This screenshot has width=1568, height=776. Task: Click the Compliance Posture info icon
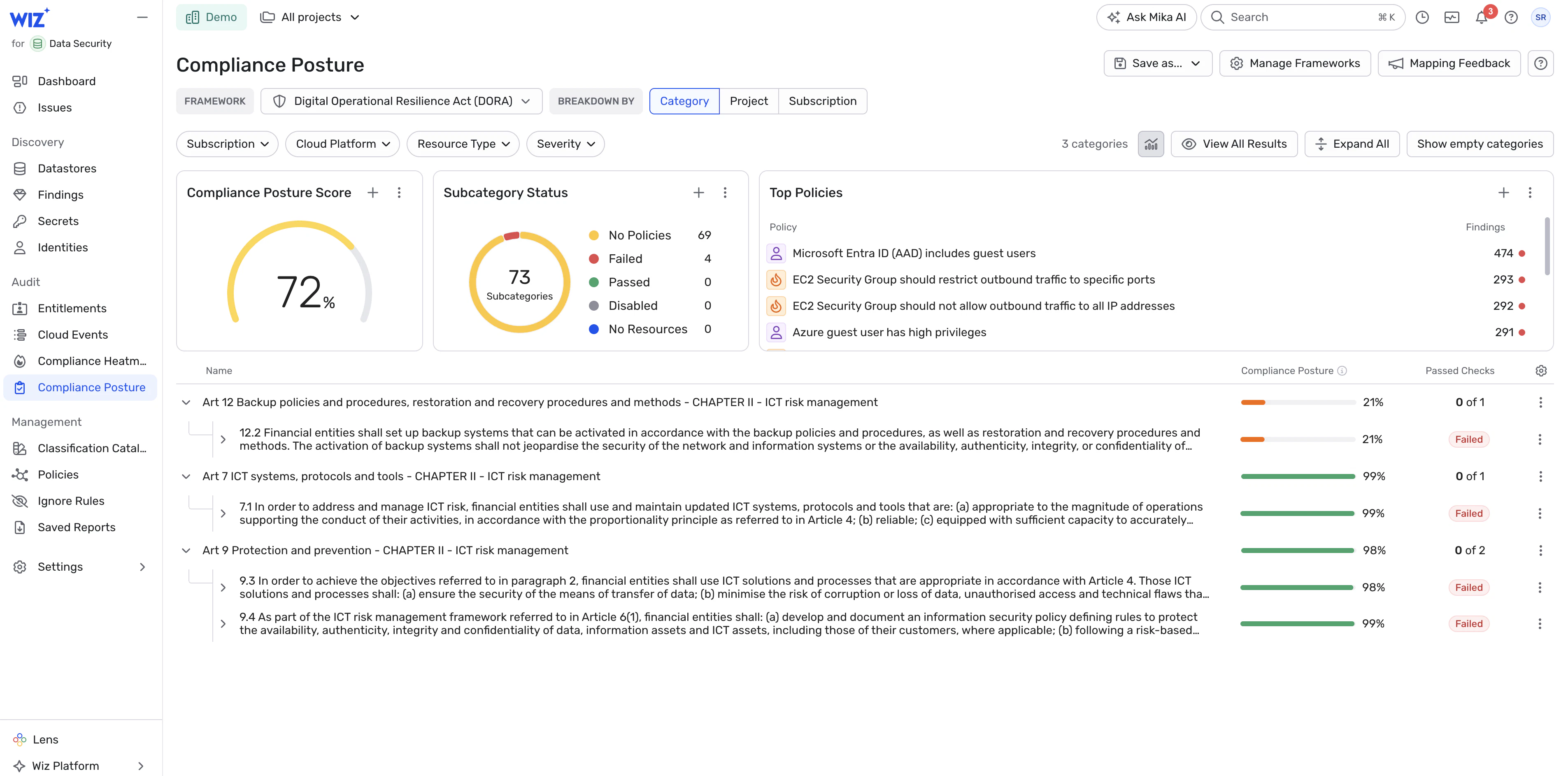(x=1342, y=371)
